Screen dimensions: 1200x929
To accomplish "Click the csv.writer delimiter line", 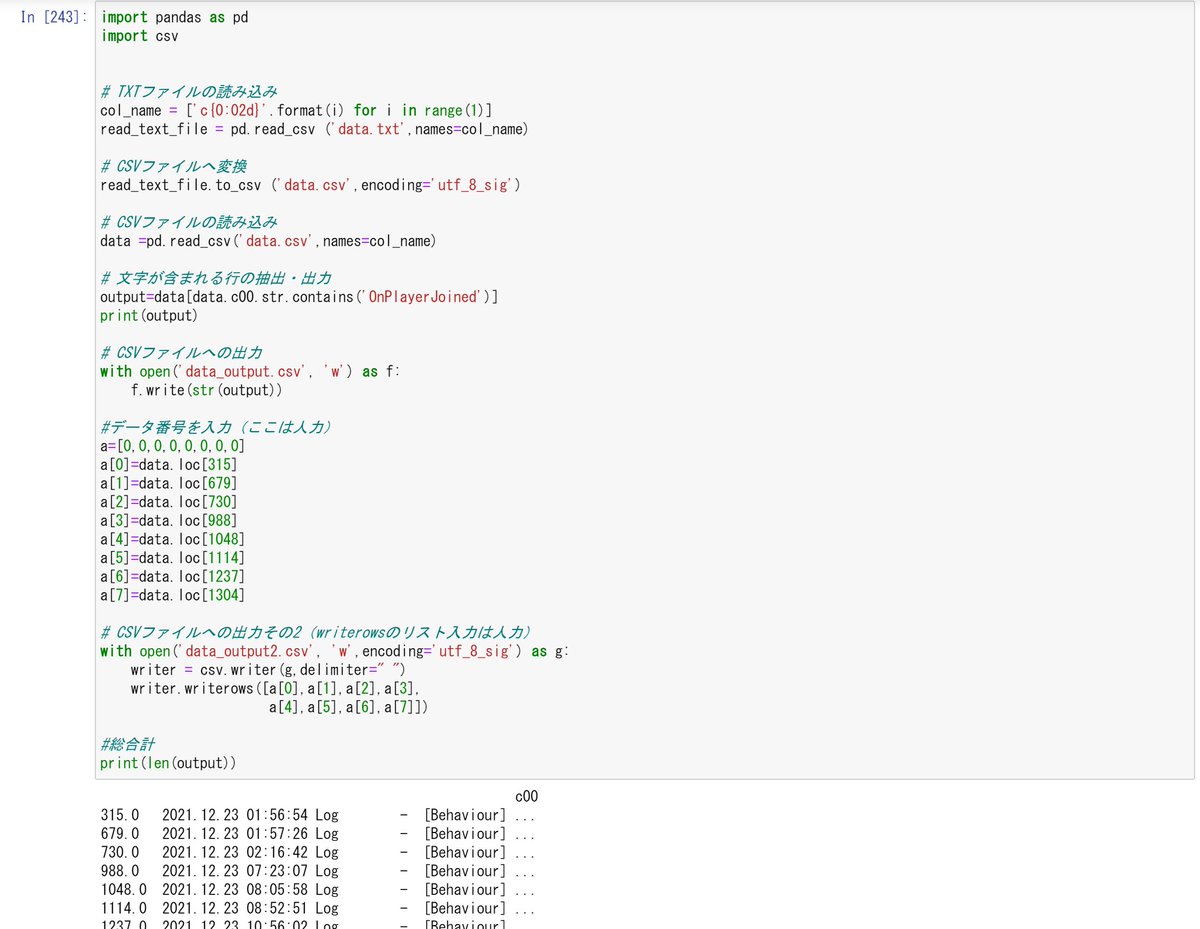I will point(270,669).
